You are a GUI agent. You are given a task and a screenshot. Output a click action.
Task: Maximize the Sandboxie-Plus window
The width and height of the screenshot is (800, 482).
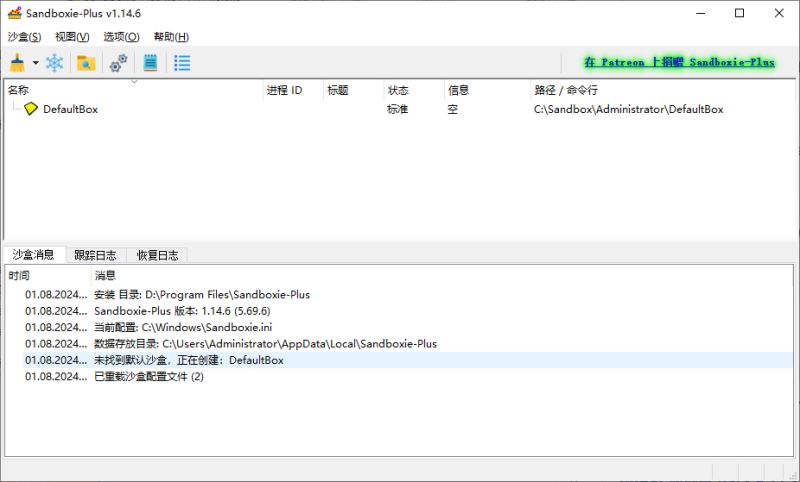(x=739, y=13)
